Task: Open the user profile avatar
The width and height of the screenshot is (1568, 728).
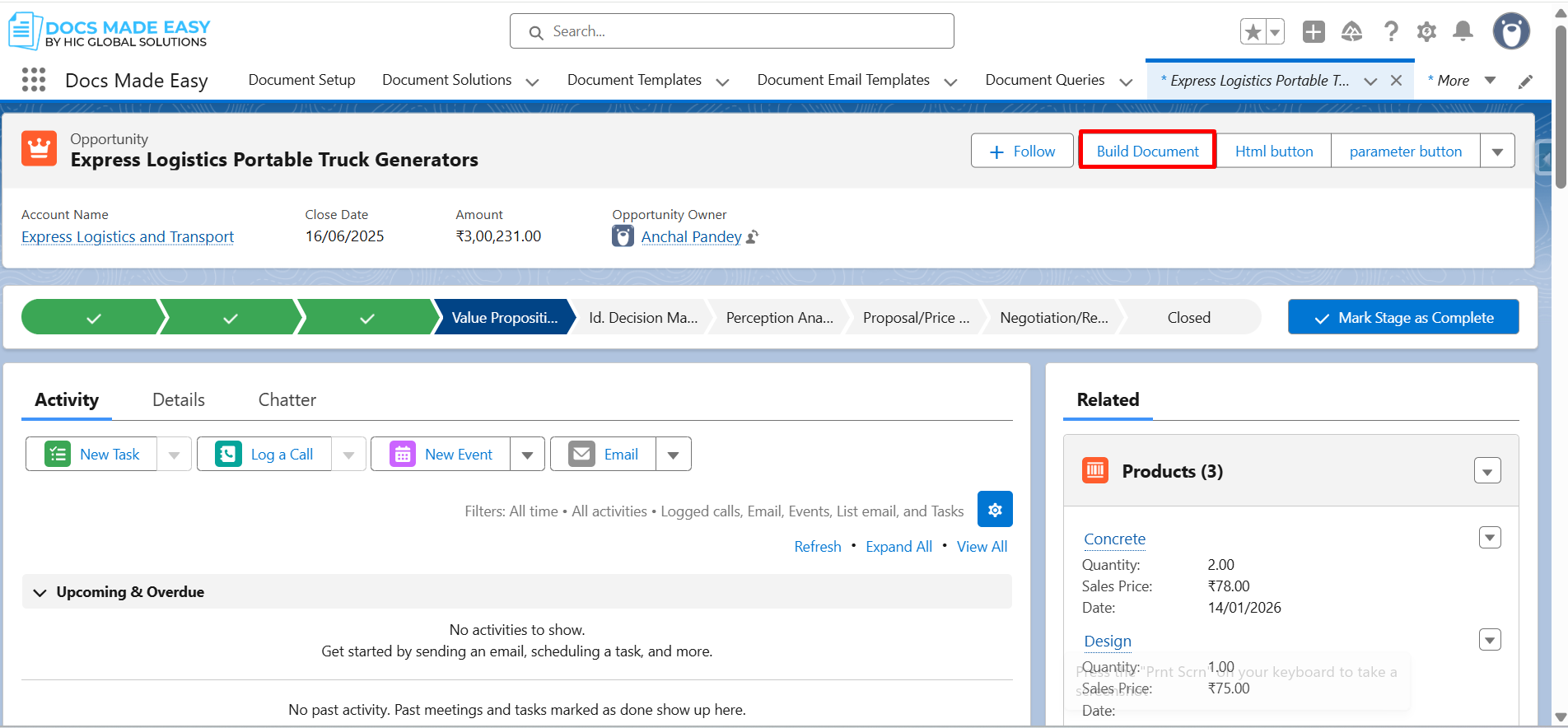Action: [x=1511, y=32]
